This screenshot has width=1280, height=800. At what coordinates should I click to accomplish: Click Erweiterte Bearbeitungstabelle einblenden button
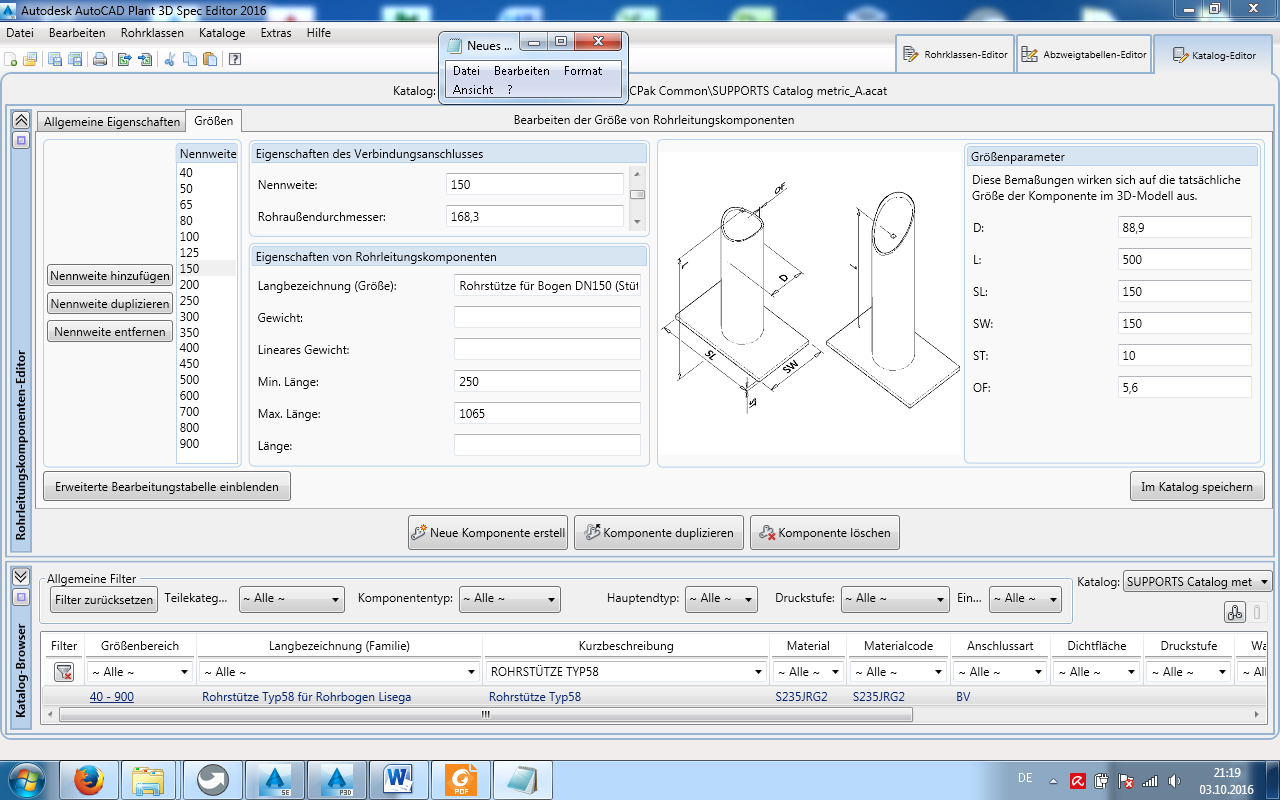click(167, 487)
